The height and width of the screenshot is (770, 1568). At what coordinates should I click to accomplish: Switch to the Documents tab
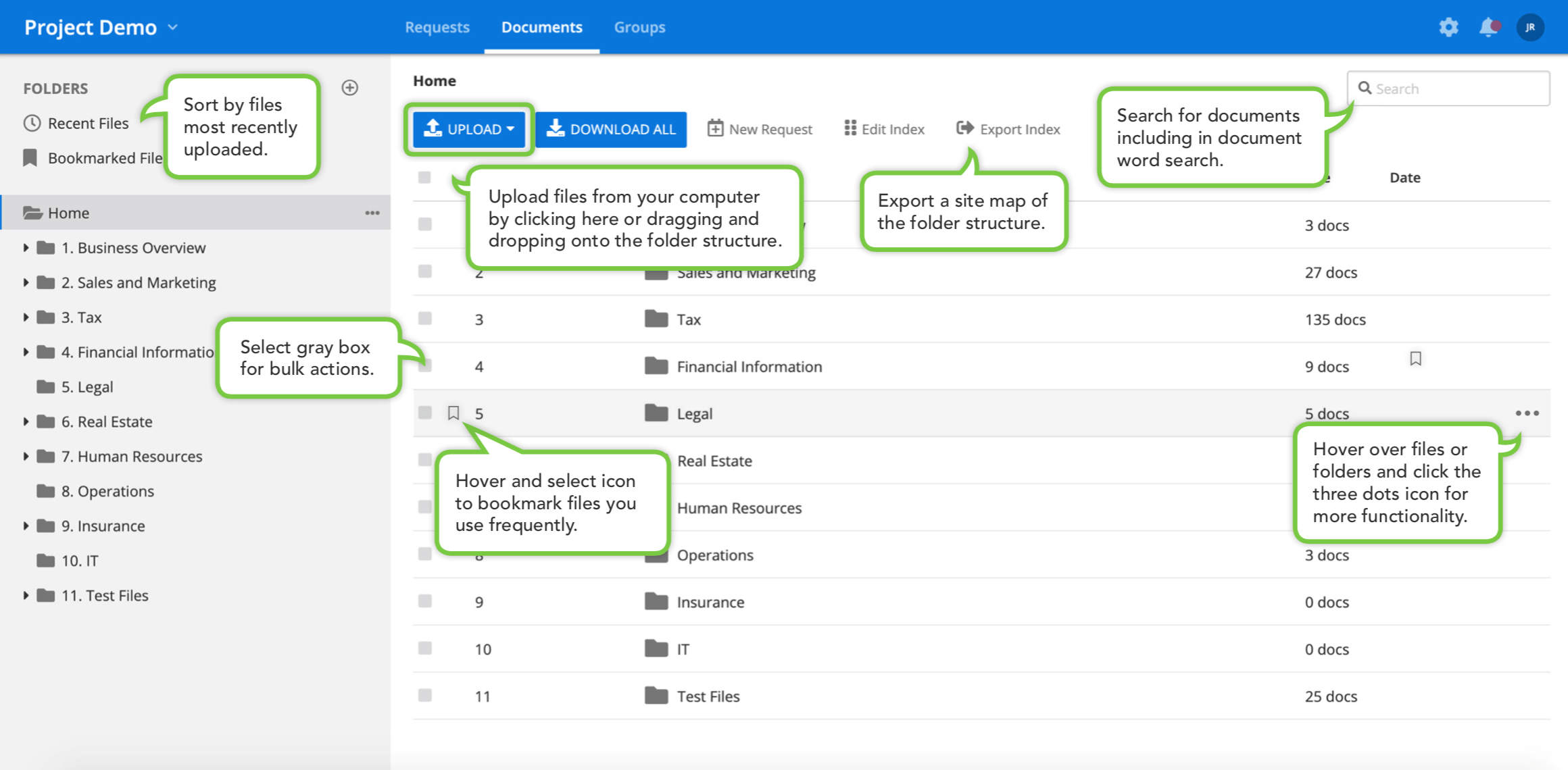click(541, 27)
